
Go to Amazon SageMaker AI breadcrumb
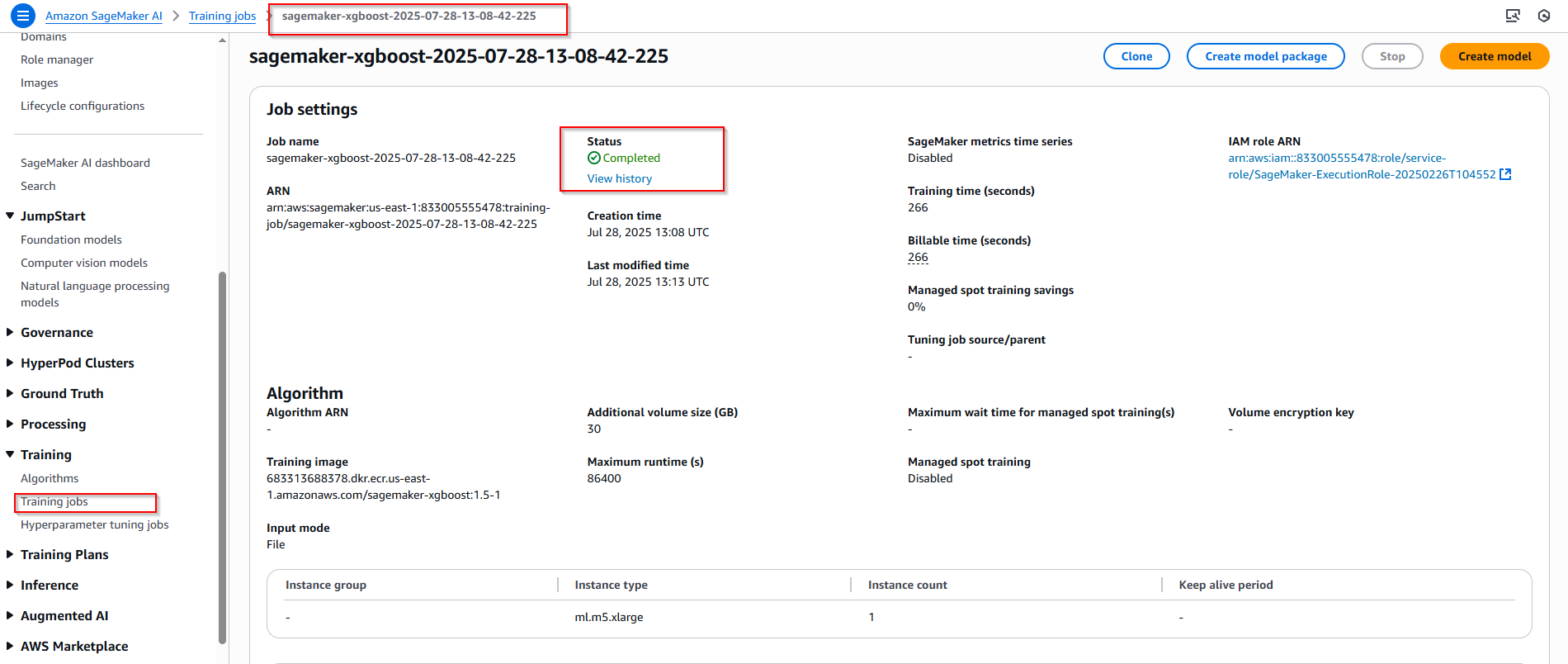[x=104, y=16]
